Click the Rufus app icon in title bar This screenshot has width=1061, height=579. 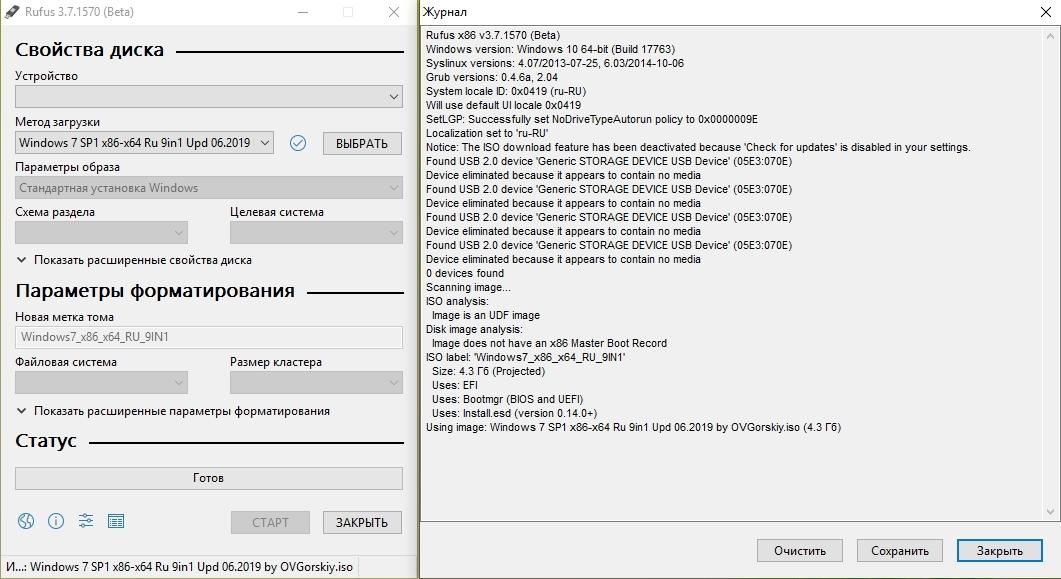(12, 12)
